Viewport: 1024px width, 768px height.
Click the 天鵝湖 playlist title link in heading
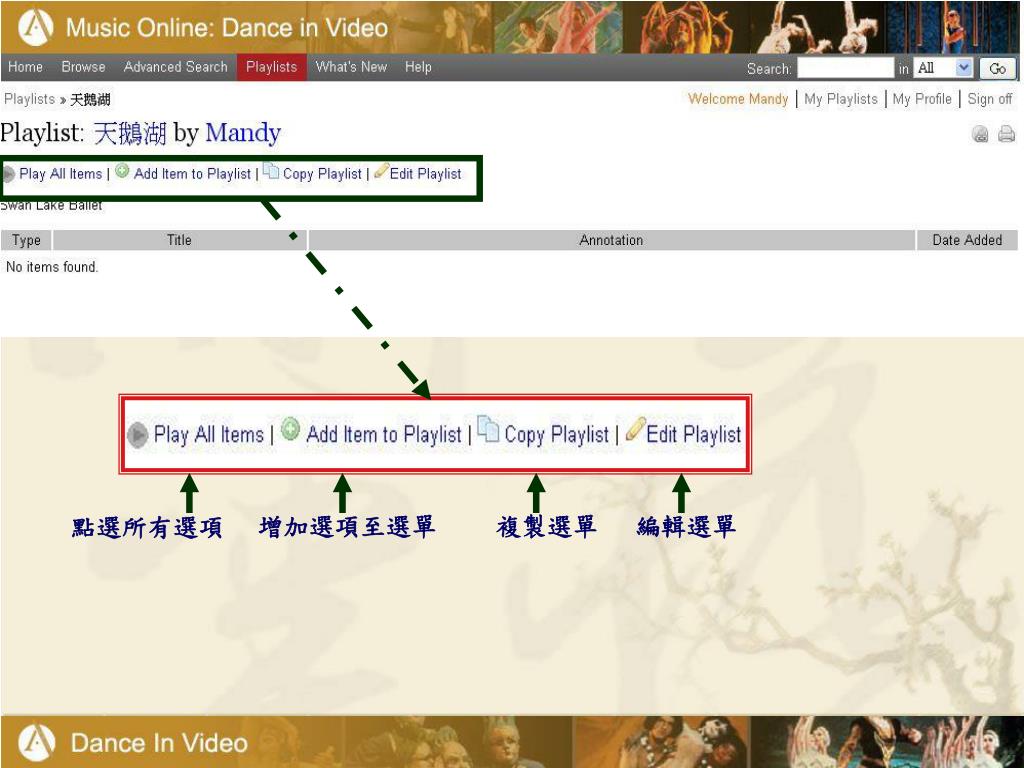tap(130, 133)
